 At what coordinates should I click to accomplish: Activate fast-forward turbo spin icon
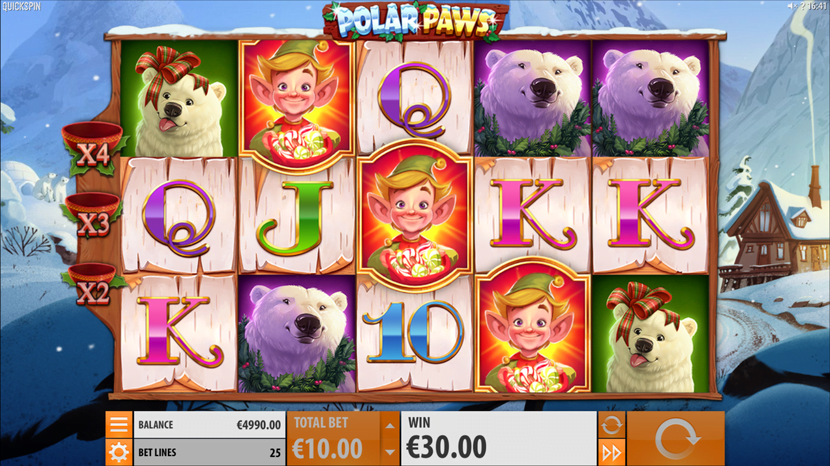coord(611,453)
